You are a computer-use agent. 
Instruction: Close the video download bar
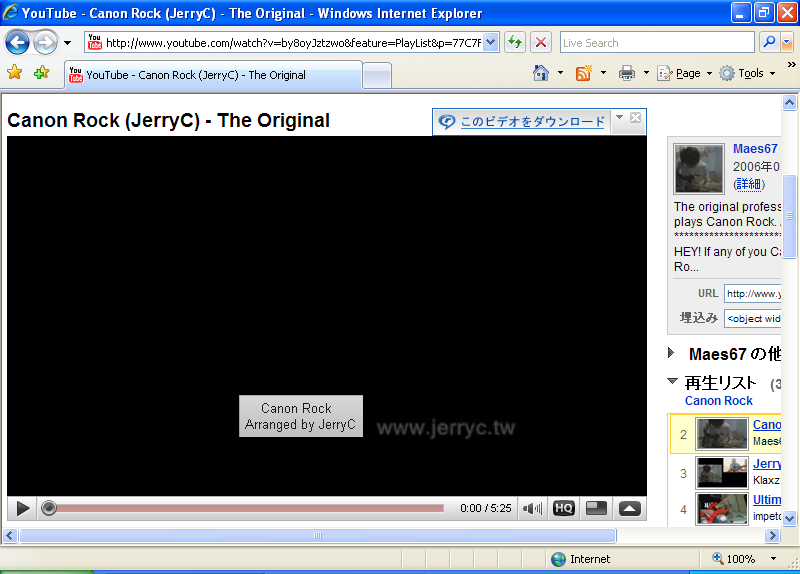coord(635,118)
